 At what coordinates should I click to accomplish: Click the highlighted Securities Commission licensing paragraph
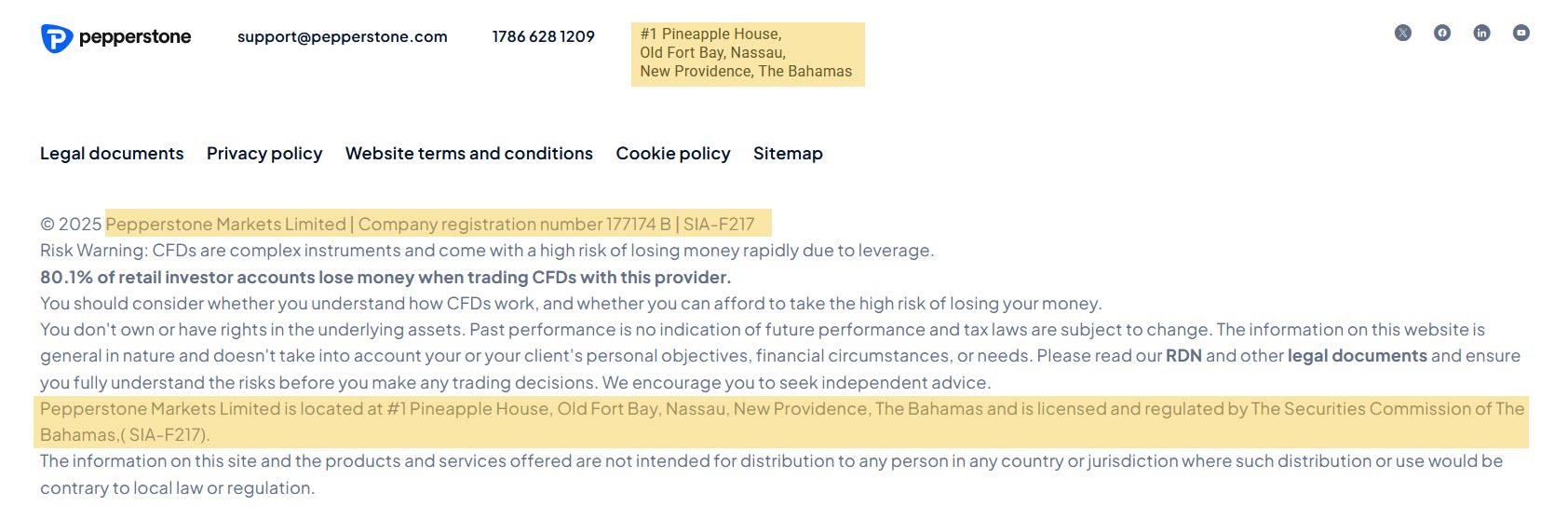(782, 409)
